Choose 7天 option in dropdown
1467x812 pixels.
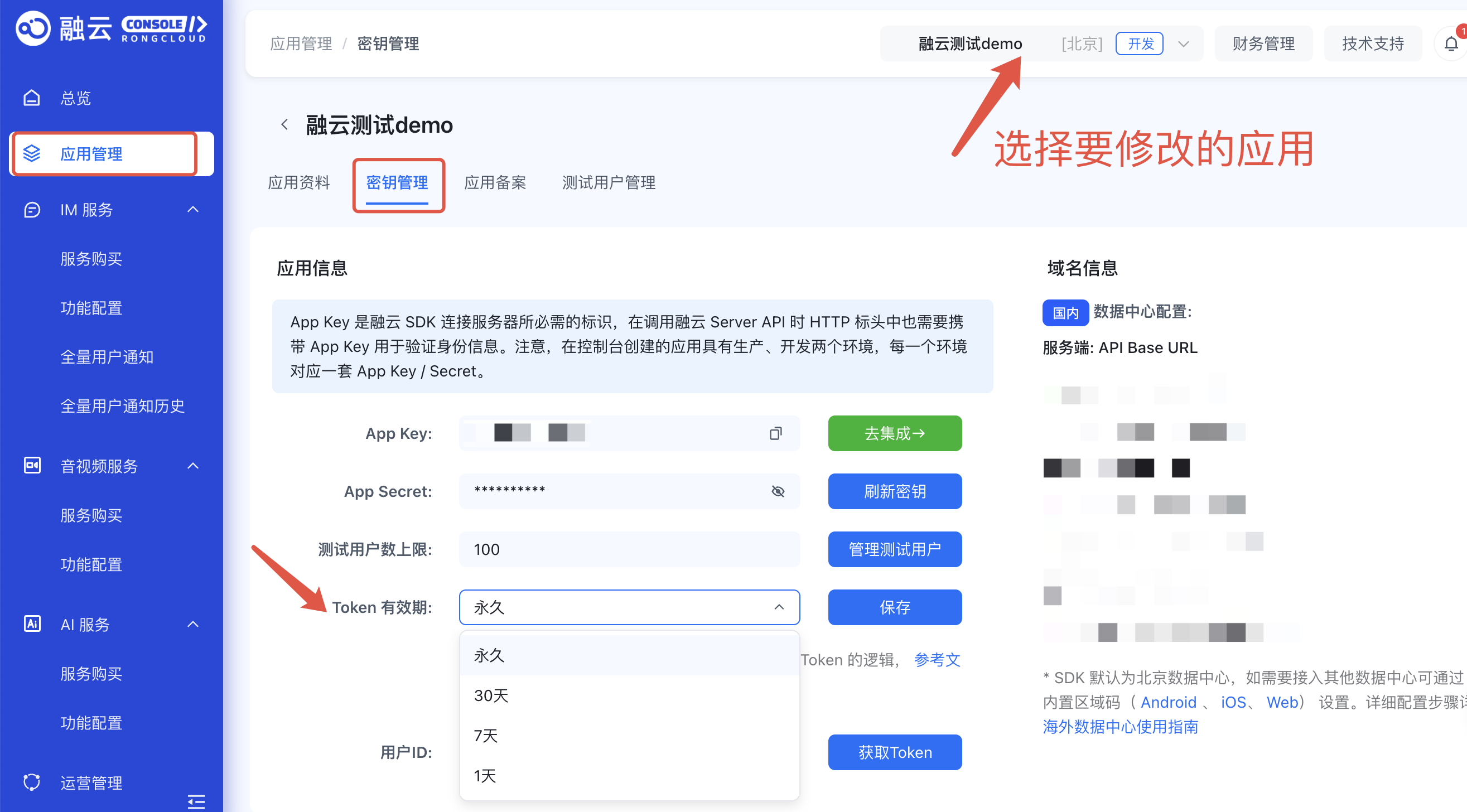pos(486,735)
